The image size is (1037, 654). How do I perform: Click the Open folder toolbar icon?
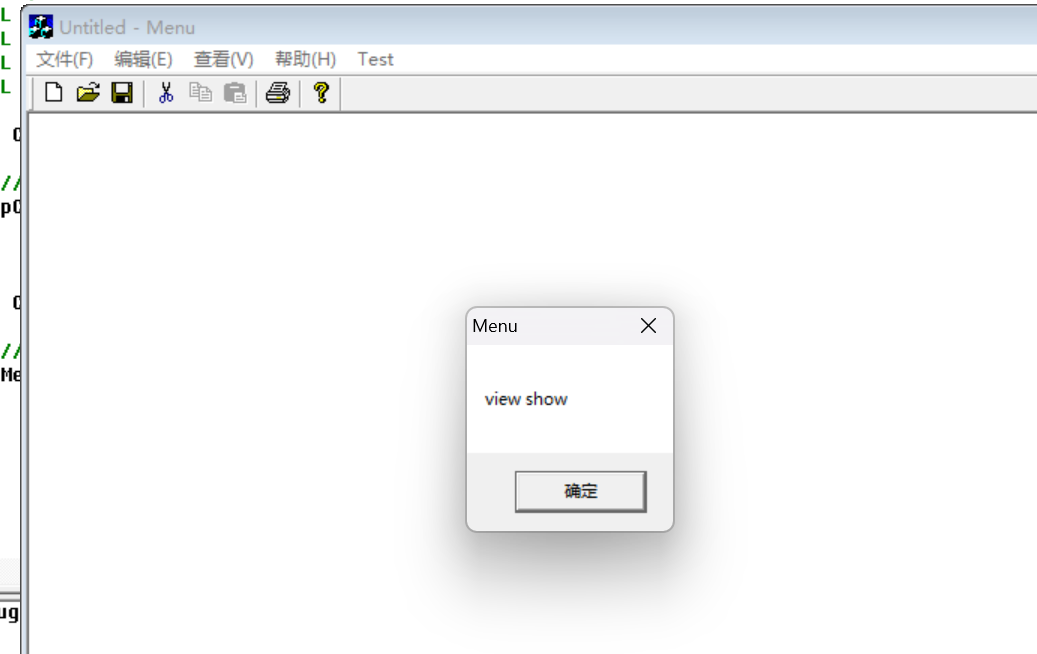click(x=88, y=93)
